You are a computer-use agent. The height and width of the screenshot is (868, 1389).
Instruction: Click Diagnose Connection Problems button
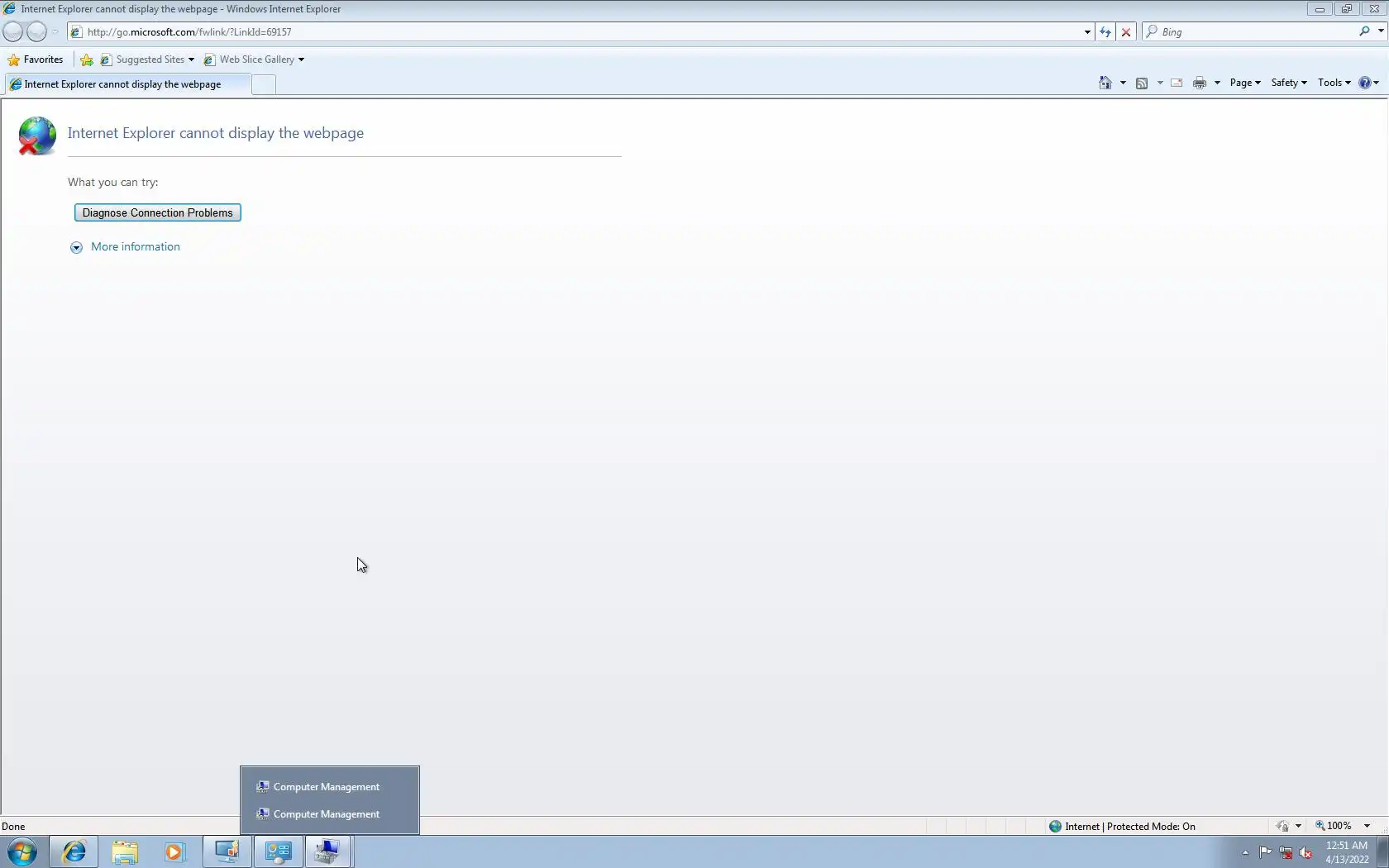(x=158, y=212)
